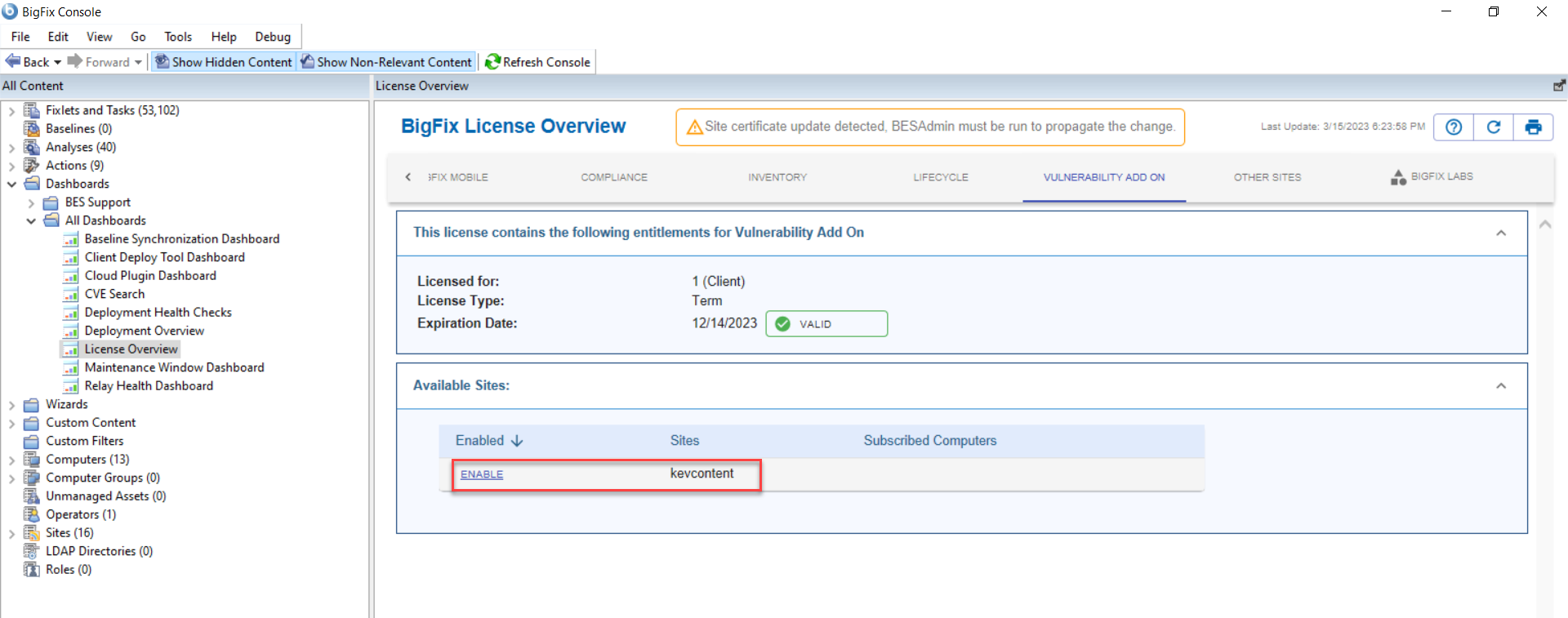
Task: Switch to the Other Sites tab
Action: click(x=1267, y=177)
